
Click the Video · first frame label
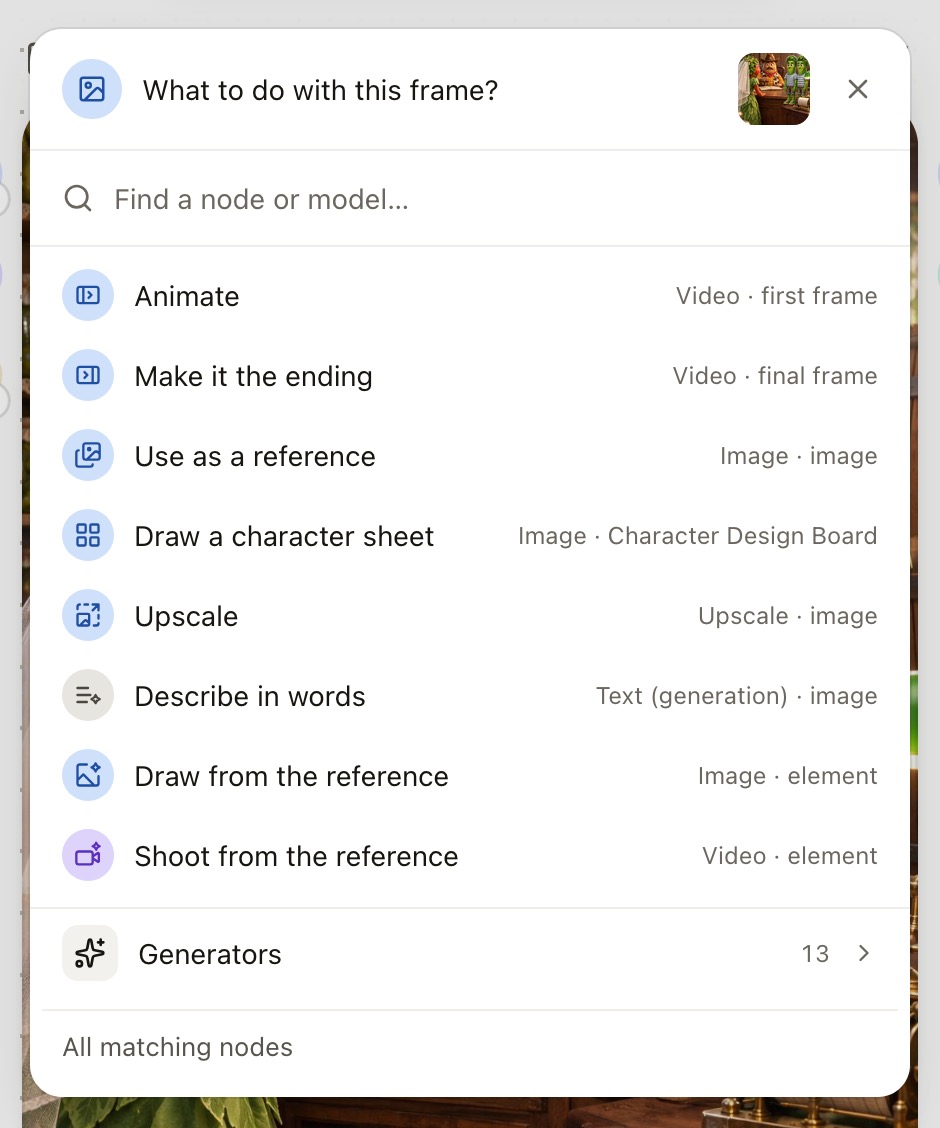point(776,296)
